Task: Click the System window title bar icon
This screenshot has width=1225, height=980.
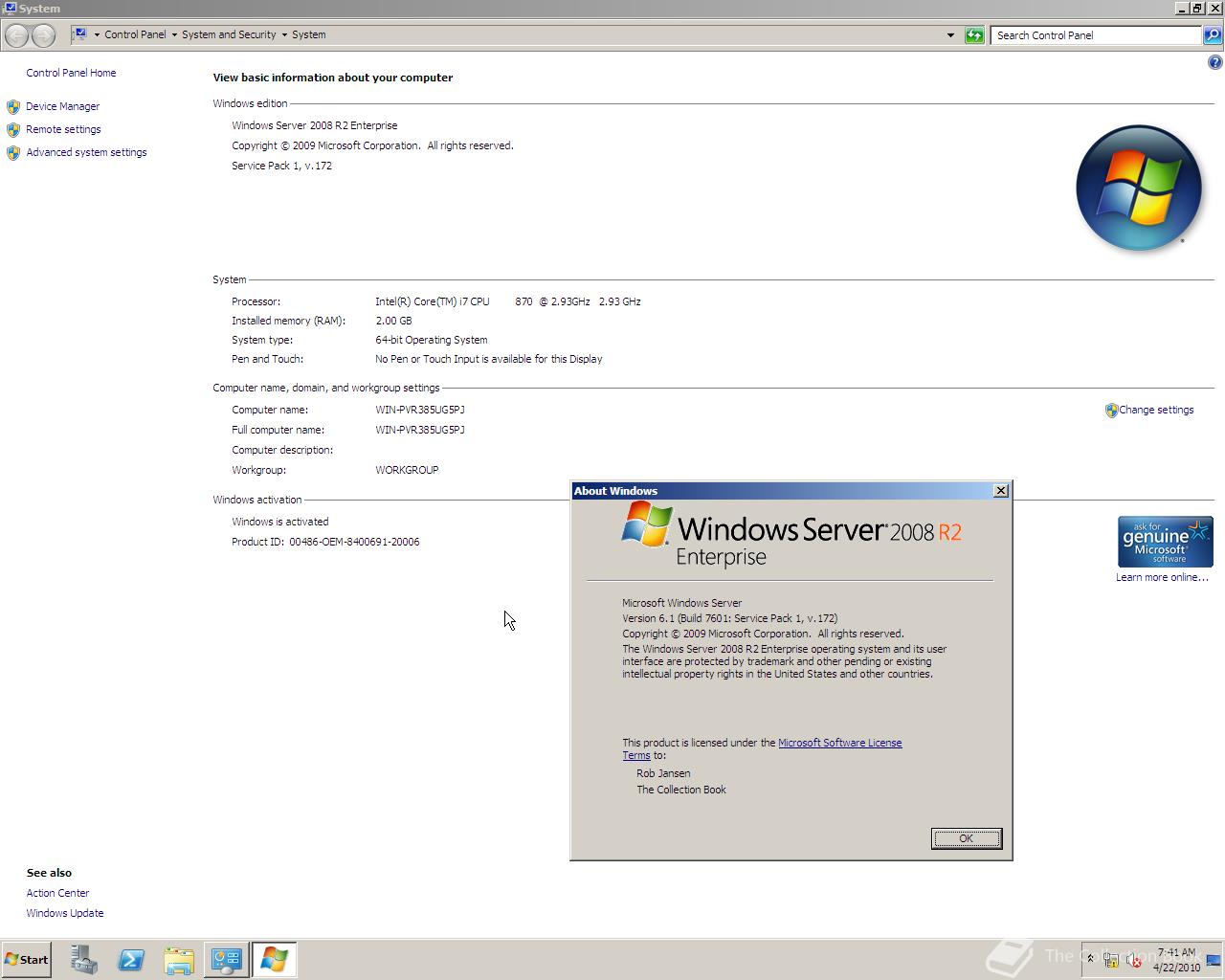Action: tap(10, 9)
